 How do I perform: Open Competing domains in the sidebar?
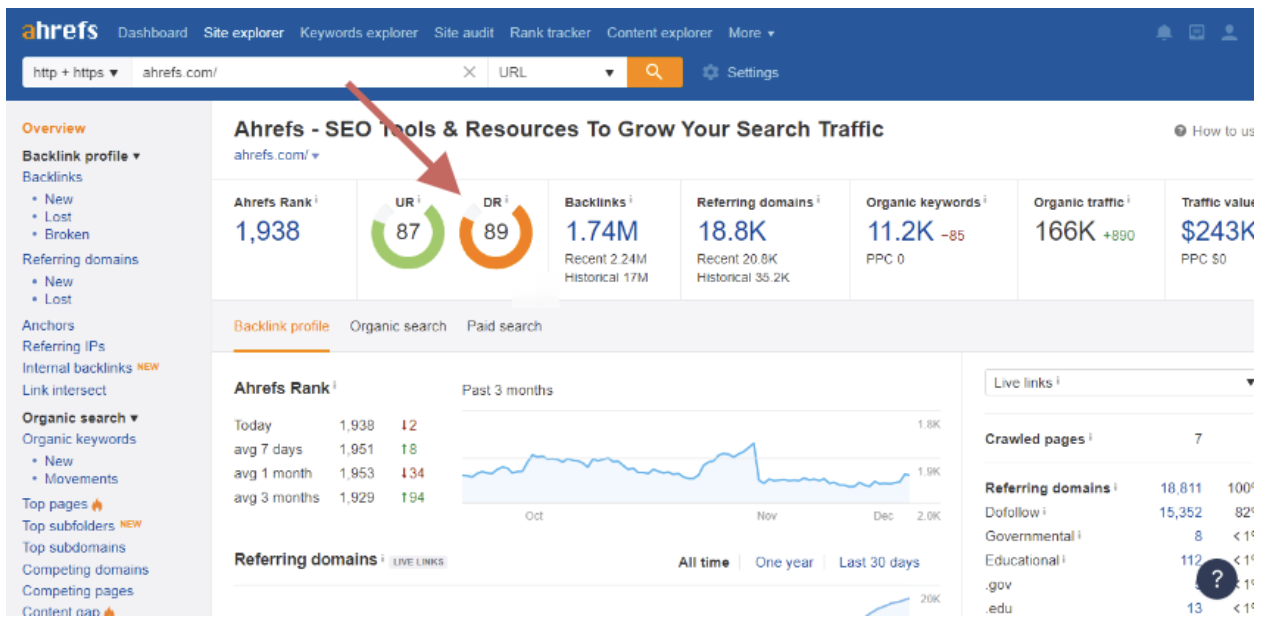coord(85,570)
